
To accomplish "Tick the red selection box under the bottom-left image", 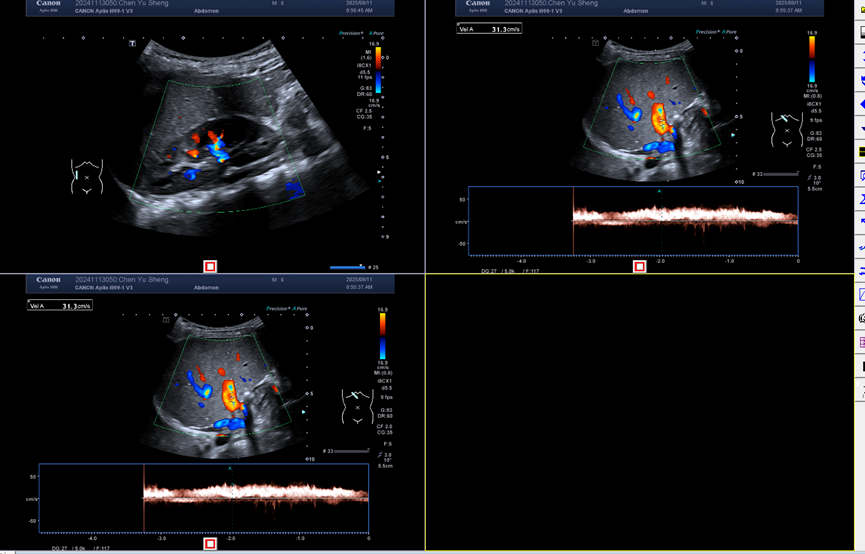I will point(210,544).
